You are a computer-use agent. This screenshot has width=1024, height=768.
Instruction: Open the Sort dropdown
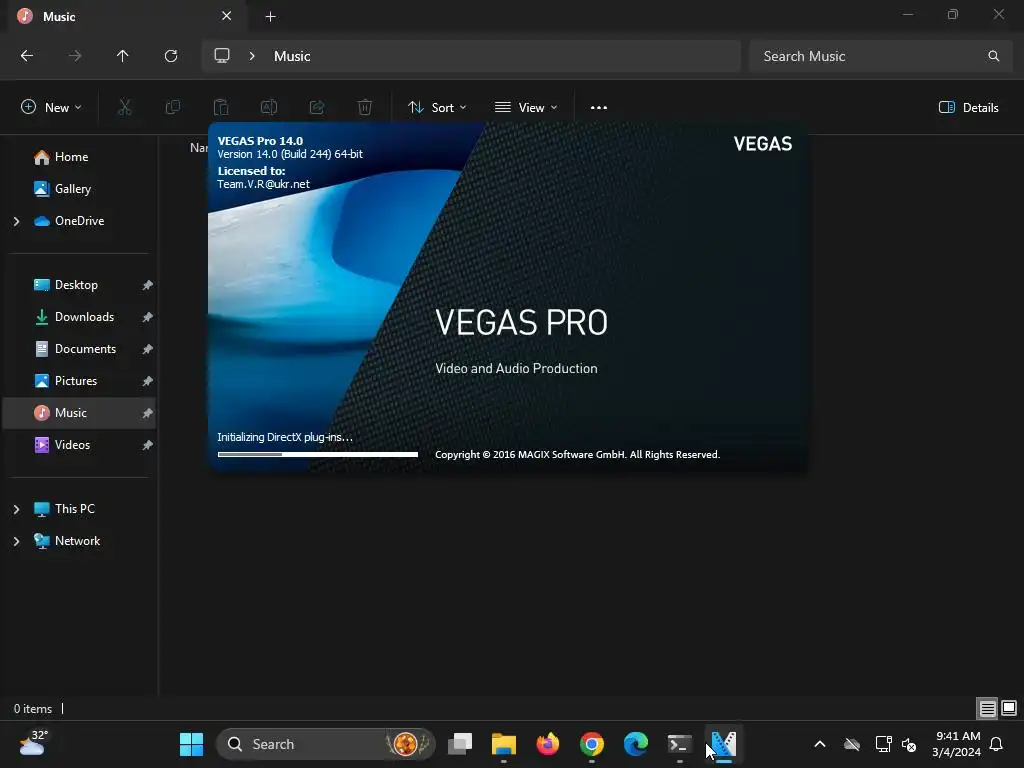click(437, 107)
